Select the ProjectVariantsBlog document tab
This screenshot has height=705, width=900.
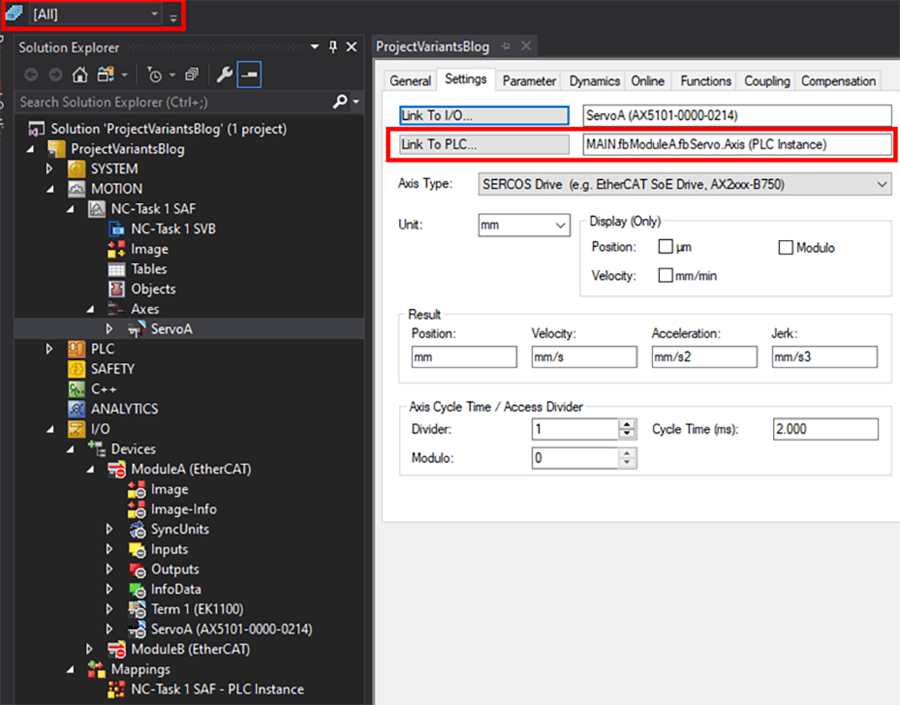432,47
